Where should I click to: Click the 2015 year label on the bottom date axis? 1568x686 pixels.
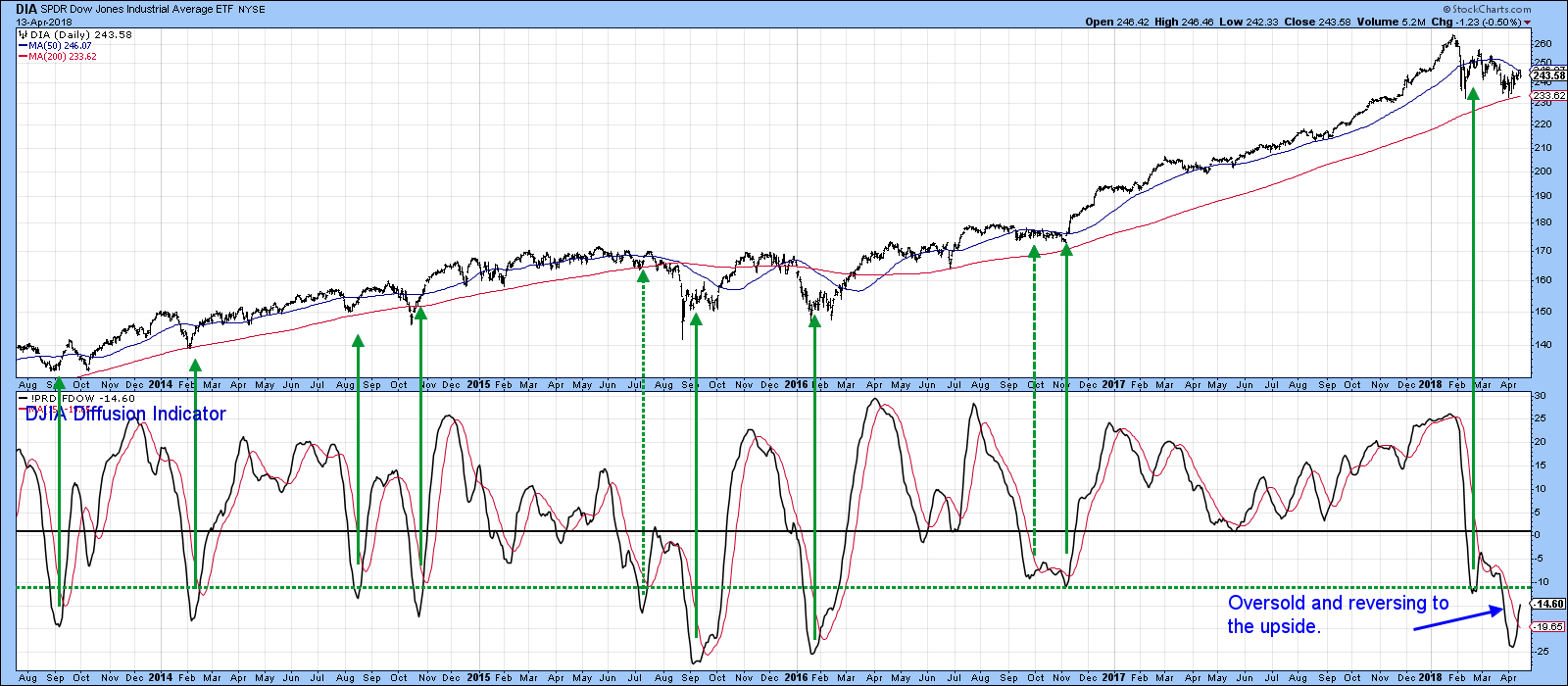(x=478, y=677)
